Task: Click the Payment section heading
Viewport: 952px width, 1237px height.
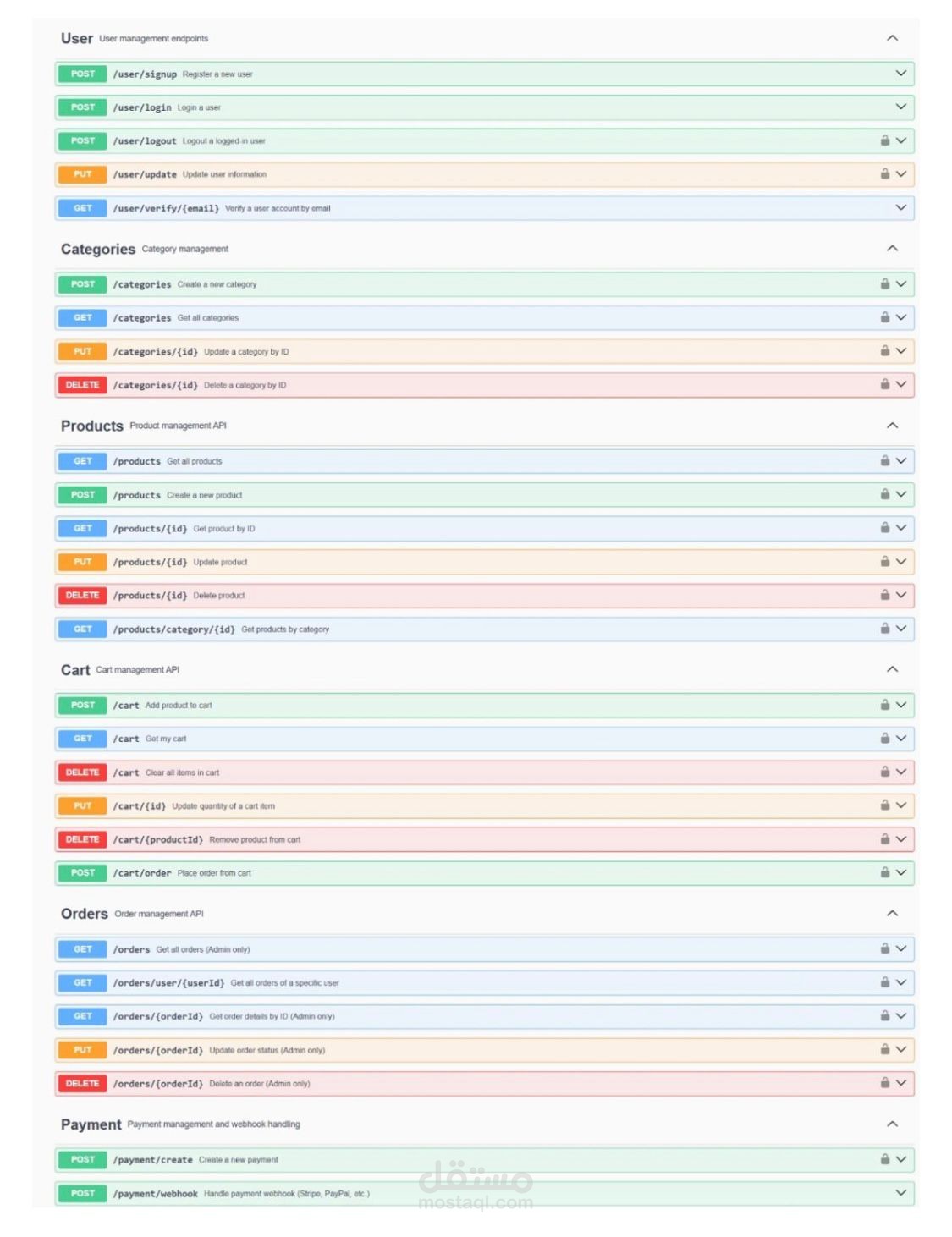Action: 91,1124
